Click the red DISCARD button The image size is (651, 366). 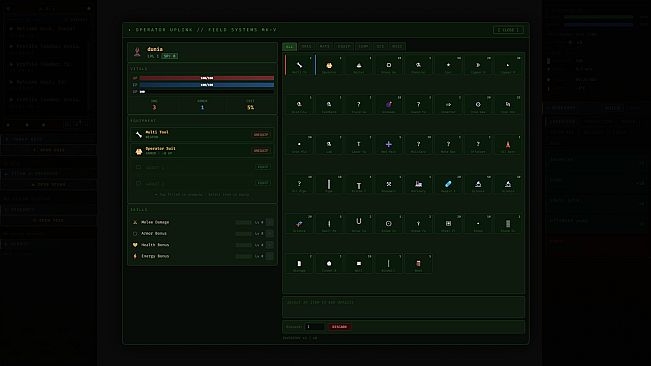point(340,327)
